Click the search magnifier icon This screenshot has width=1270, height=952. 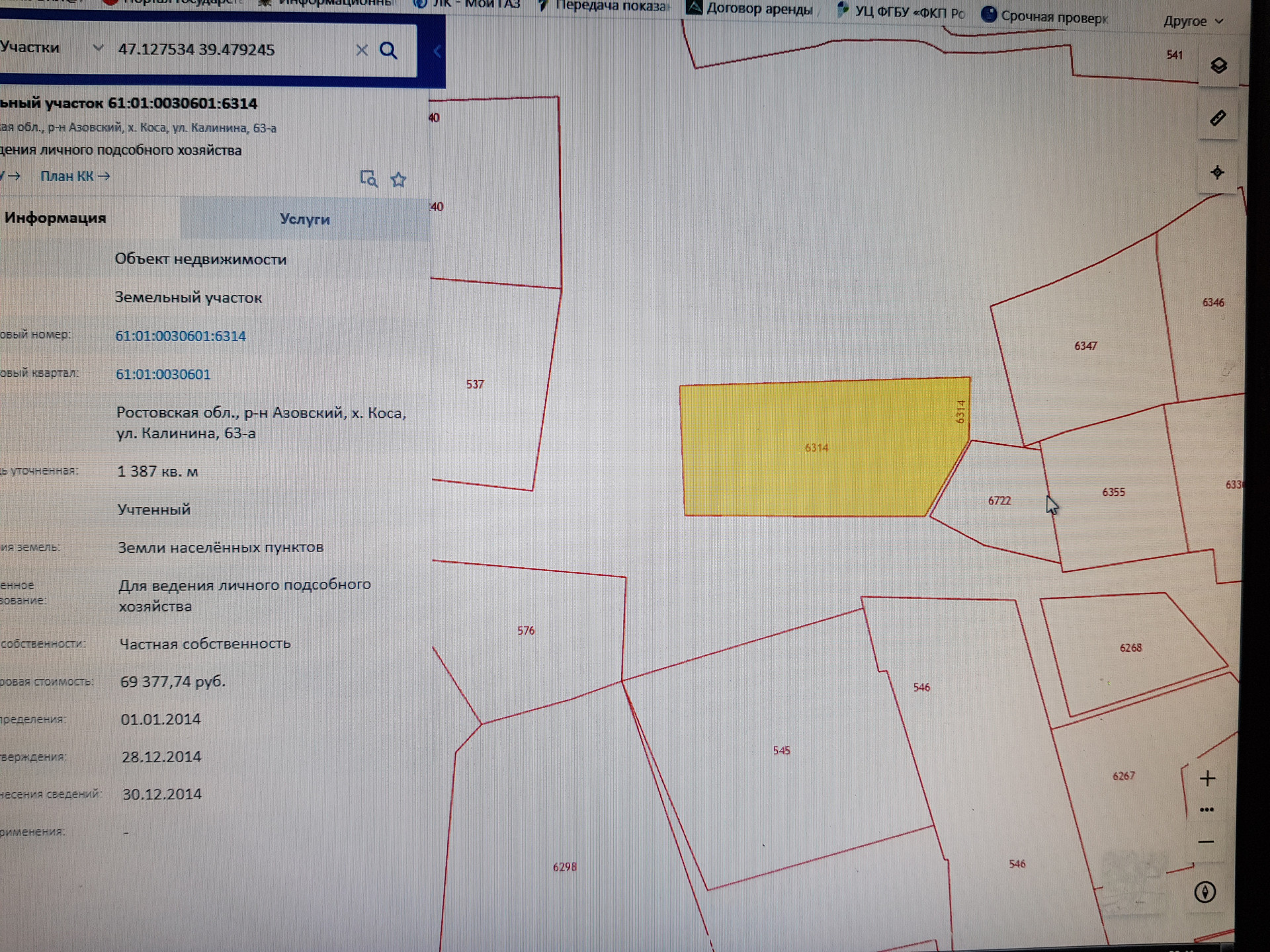tap(388, 51)
